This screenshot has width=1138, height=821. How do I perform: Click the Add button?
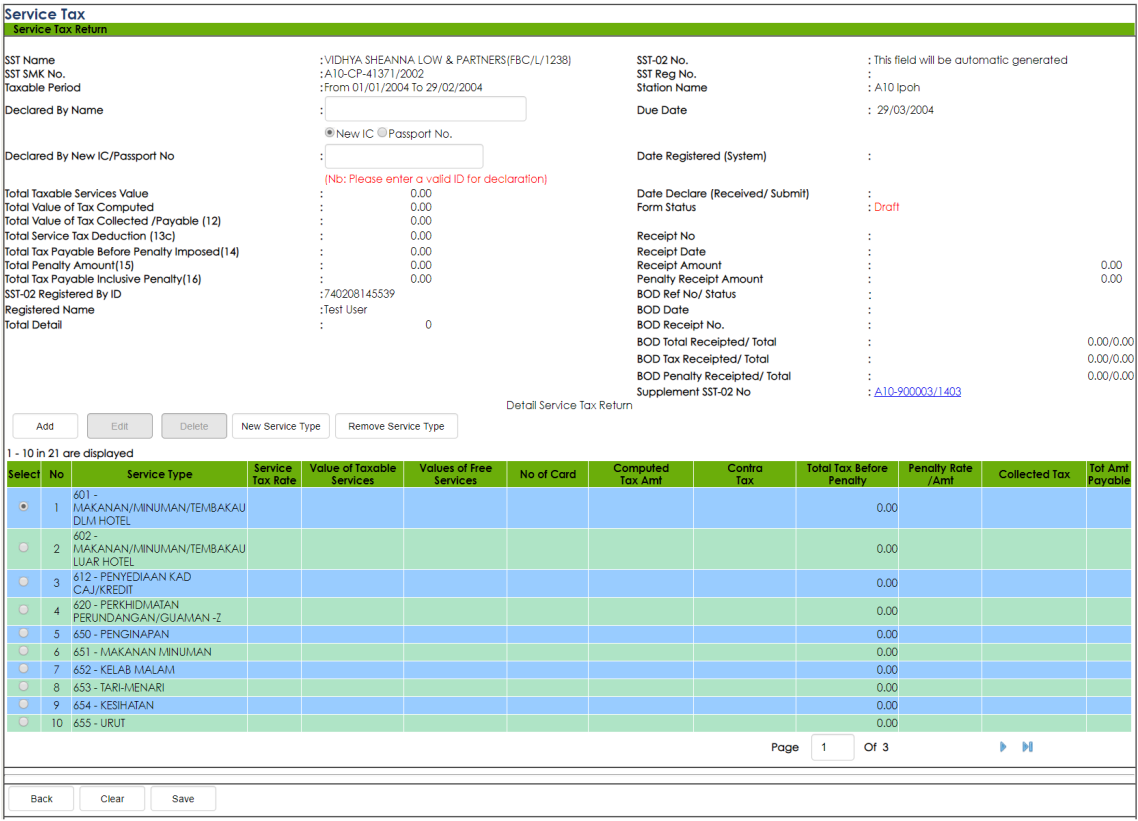tap(45, 426)
